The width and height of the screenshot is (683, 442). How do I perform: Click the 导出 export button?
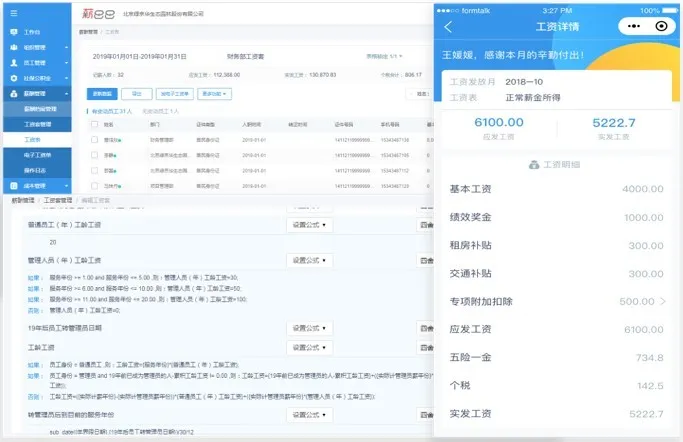135,94
